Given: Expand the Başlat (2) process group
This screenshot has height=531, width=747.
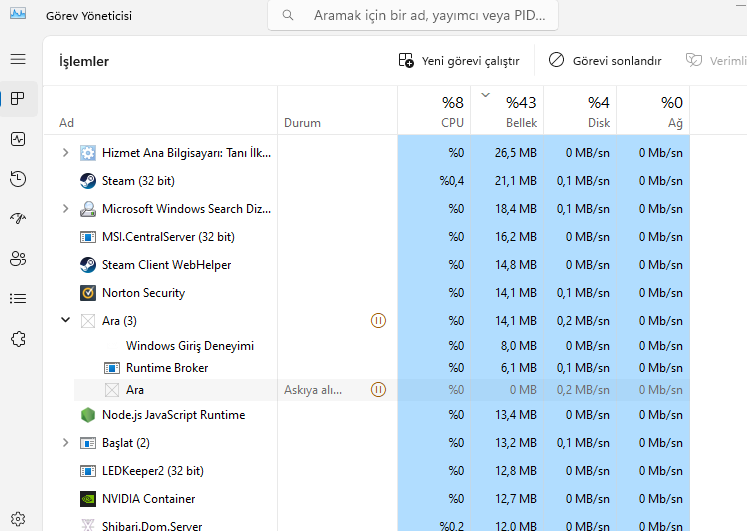Looking at the screenshot, I should click(x=66, y=443).
